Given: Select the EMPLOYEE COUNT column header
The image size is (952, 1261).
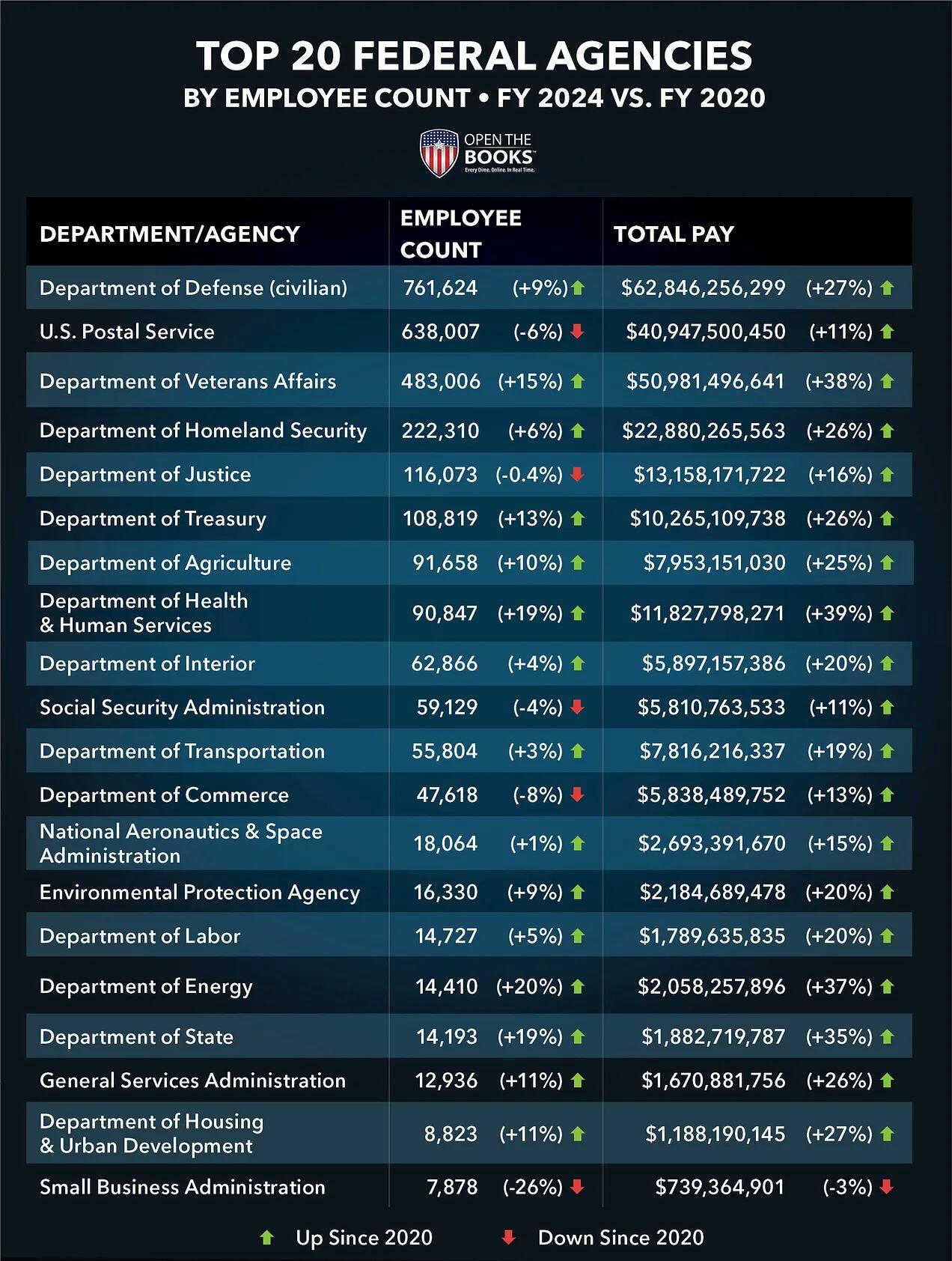Looking at the screenshot, I should click(460, 234).
